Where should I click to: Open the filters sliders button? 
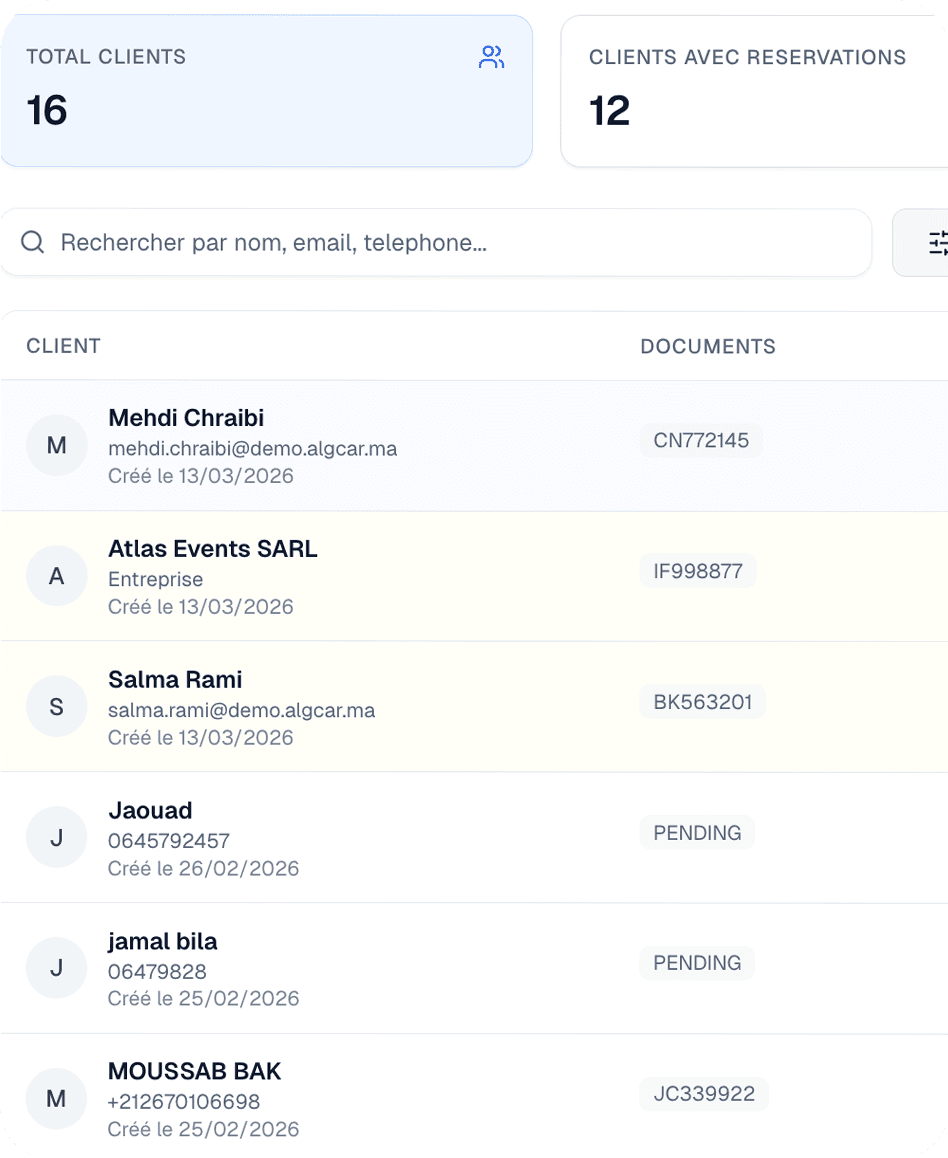pos(936,242)
